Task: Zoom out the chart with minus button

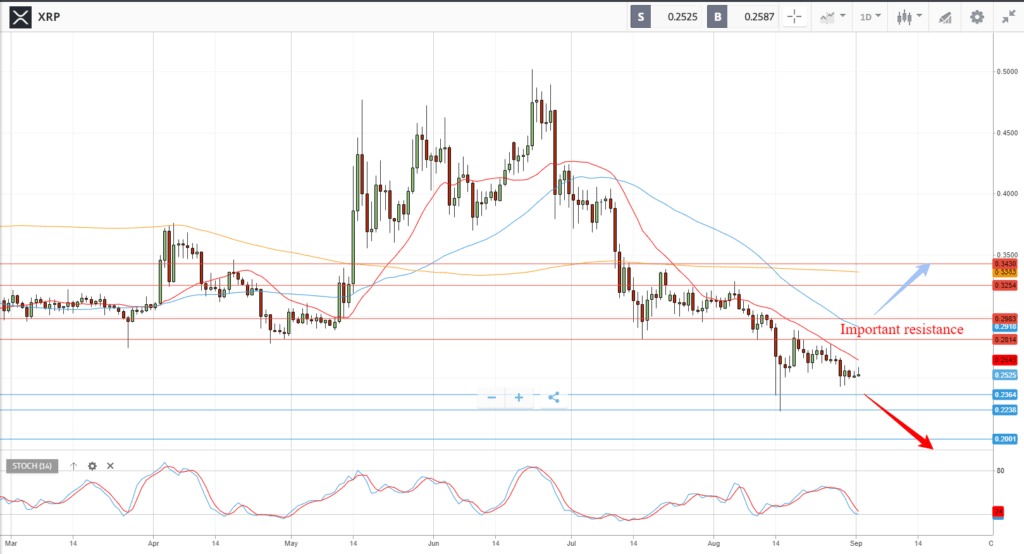Action: click(x=491, y=397)
